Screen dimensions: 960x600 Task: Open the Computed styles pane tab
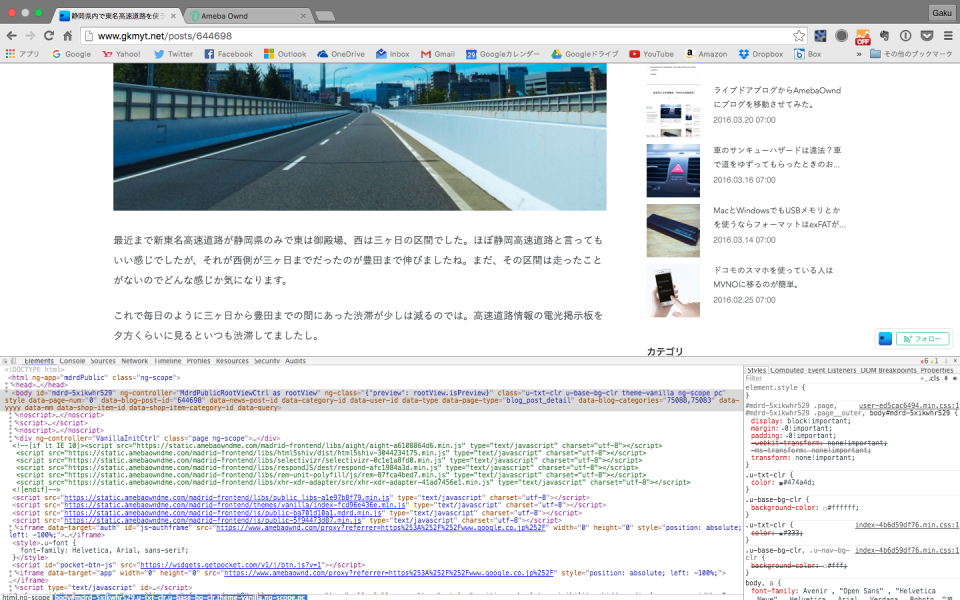[x=787, y=370]
